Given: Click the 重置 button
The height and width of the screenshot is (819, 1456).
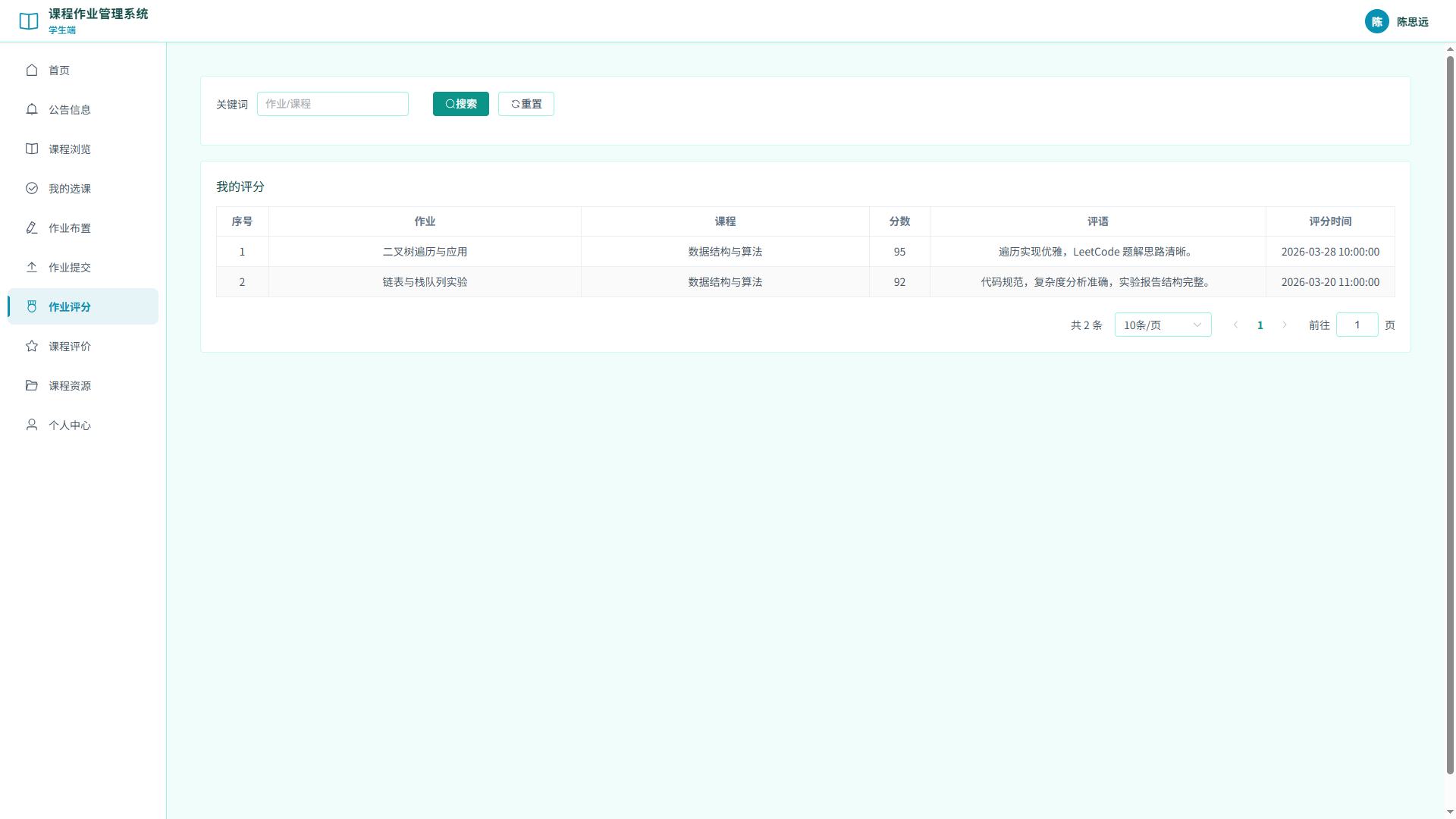Looking at the screenshot, I should click(x=526, y=104).
